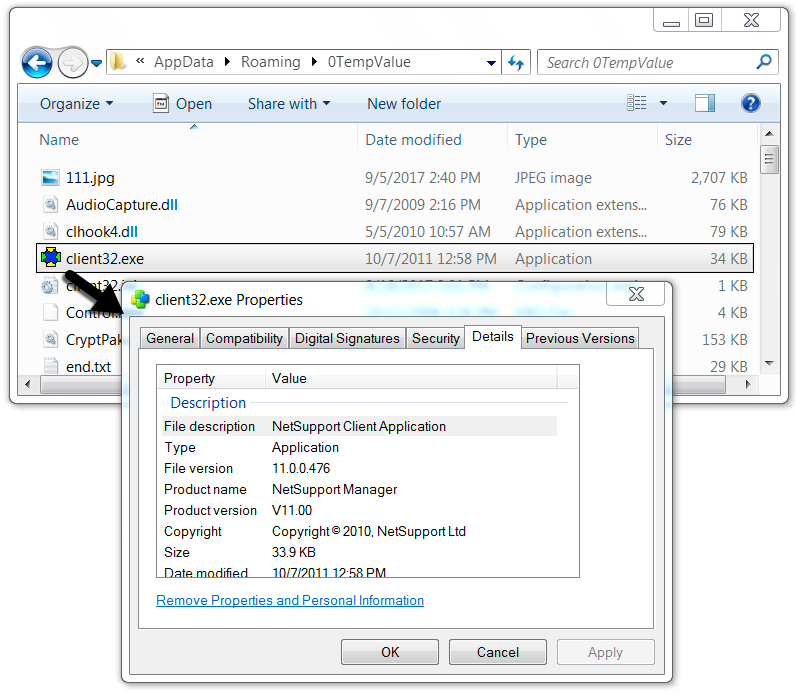This screenshot has width=796, height=695.
Task: Toggle the preview pane icon
Action: tap(705, 103)
